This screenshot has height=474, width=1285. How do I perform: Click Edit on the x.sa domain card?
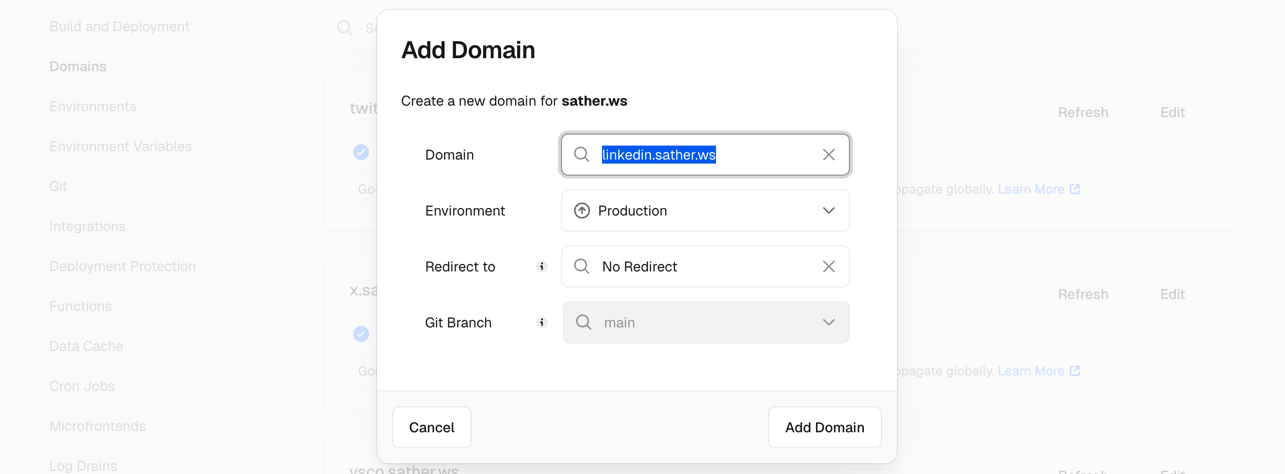pos(1172,295)
